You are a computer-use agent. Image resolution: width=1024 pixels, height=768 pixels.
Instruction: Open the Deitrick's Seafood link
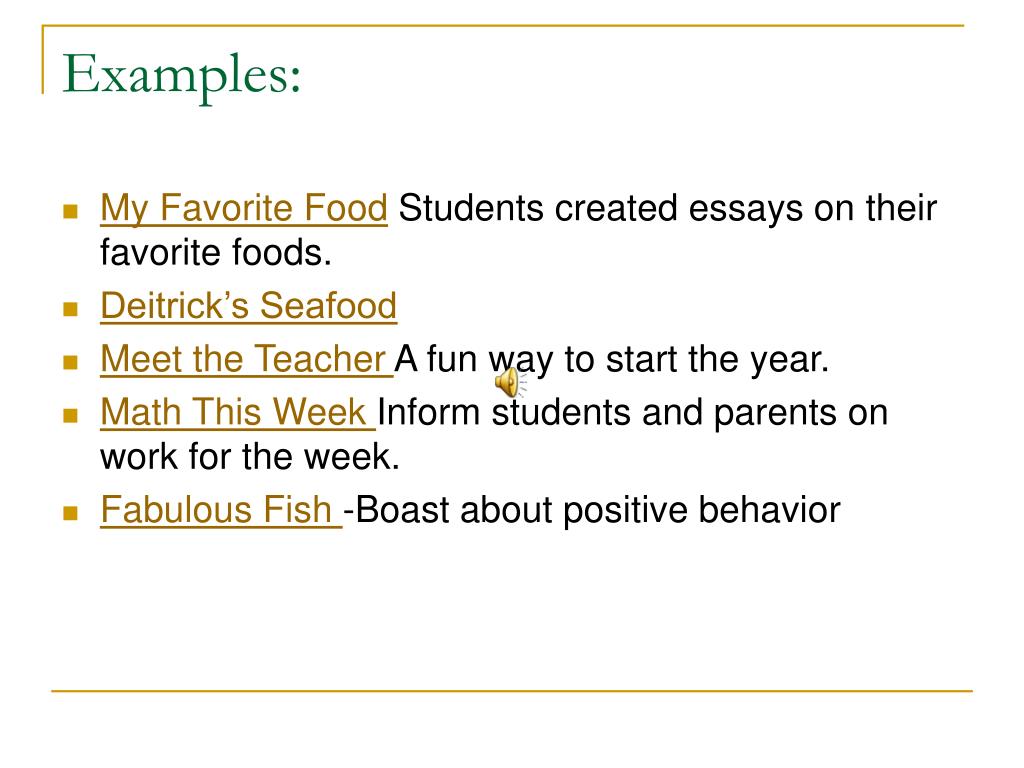(248, 306)
